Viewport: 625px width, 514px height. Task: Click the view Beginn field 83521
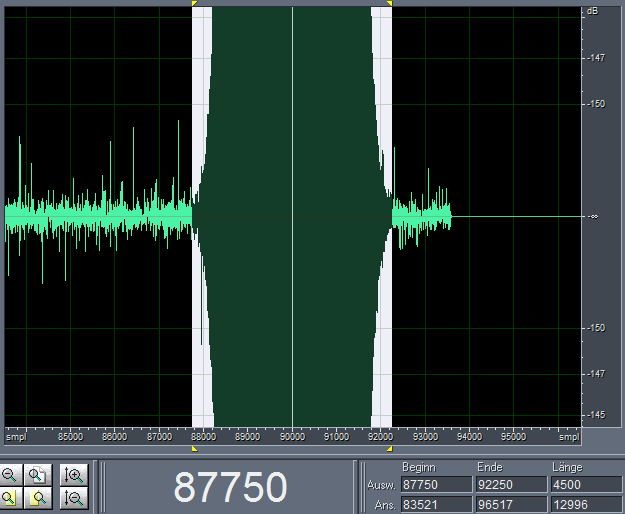(436, 505)
